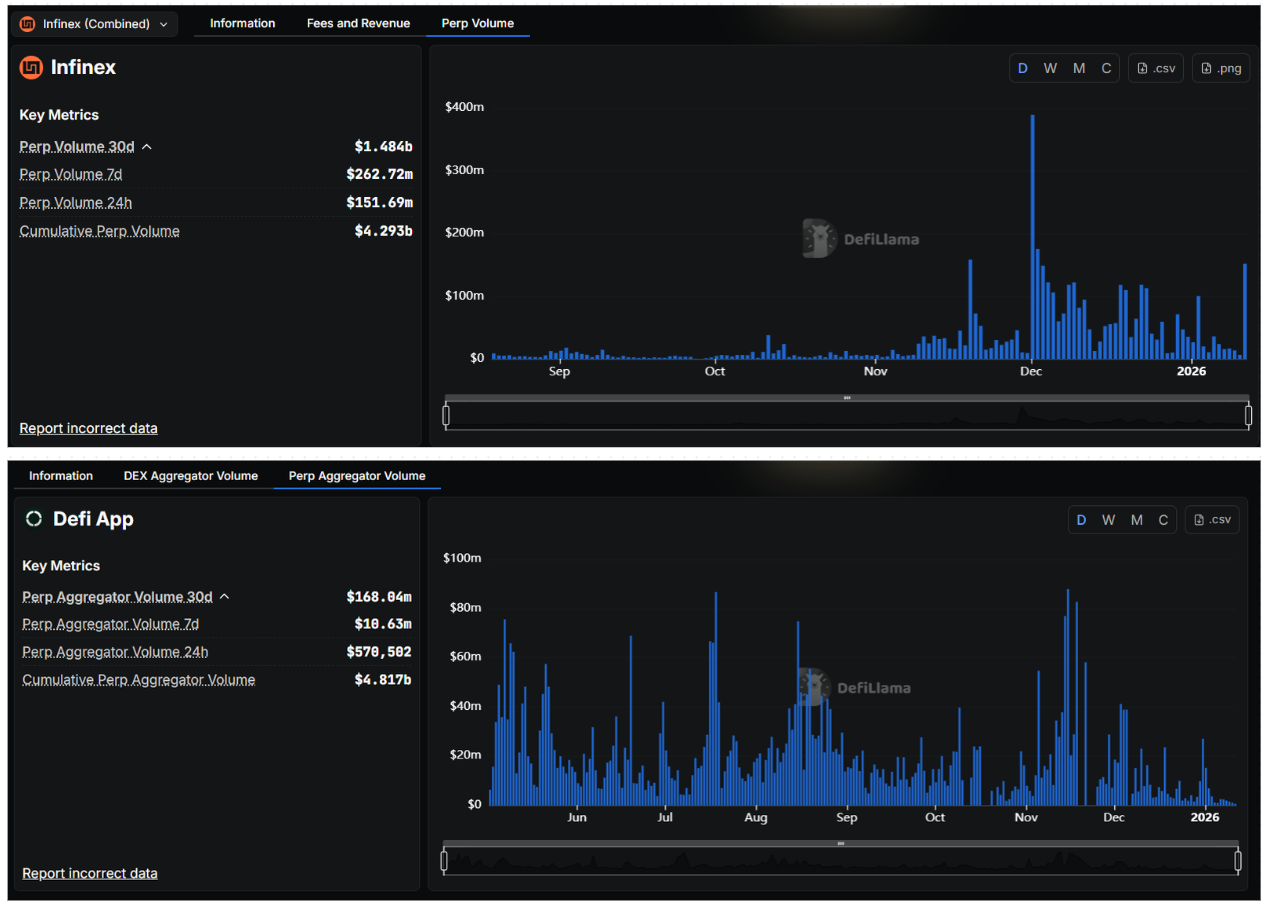Click Report incorrect data under Infinex
Screen dimensions: 1264x908
click(88, 428)
